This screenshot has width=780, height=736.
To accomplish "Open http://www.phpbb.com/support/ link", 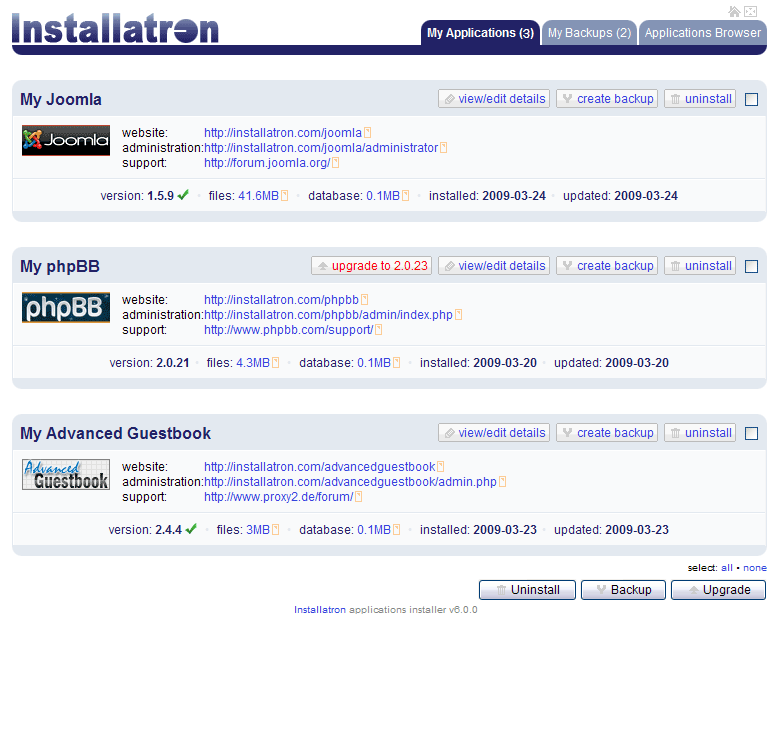I will (x=289, y=330).
